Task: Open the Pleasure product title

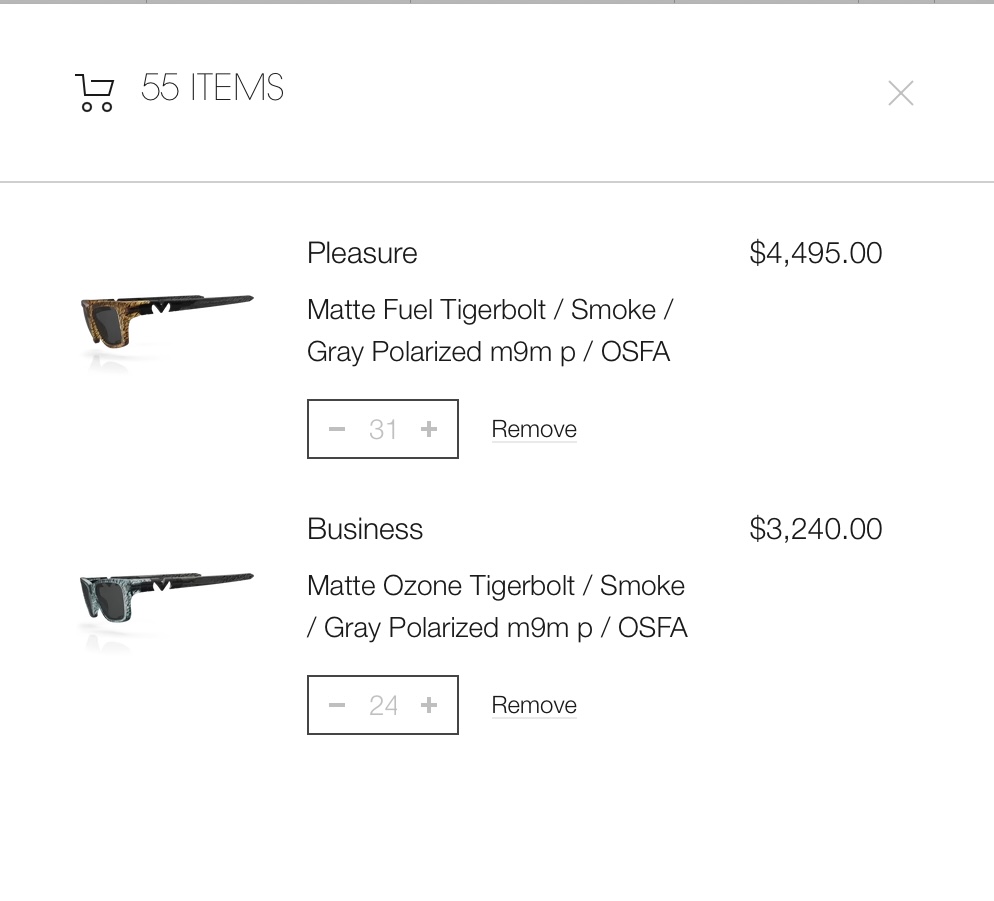Action: pyautogui.click(x=362, y=253)
